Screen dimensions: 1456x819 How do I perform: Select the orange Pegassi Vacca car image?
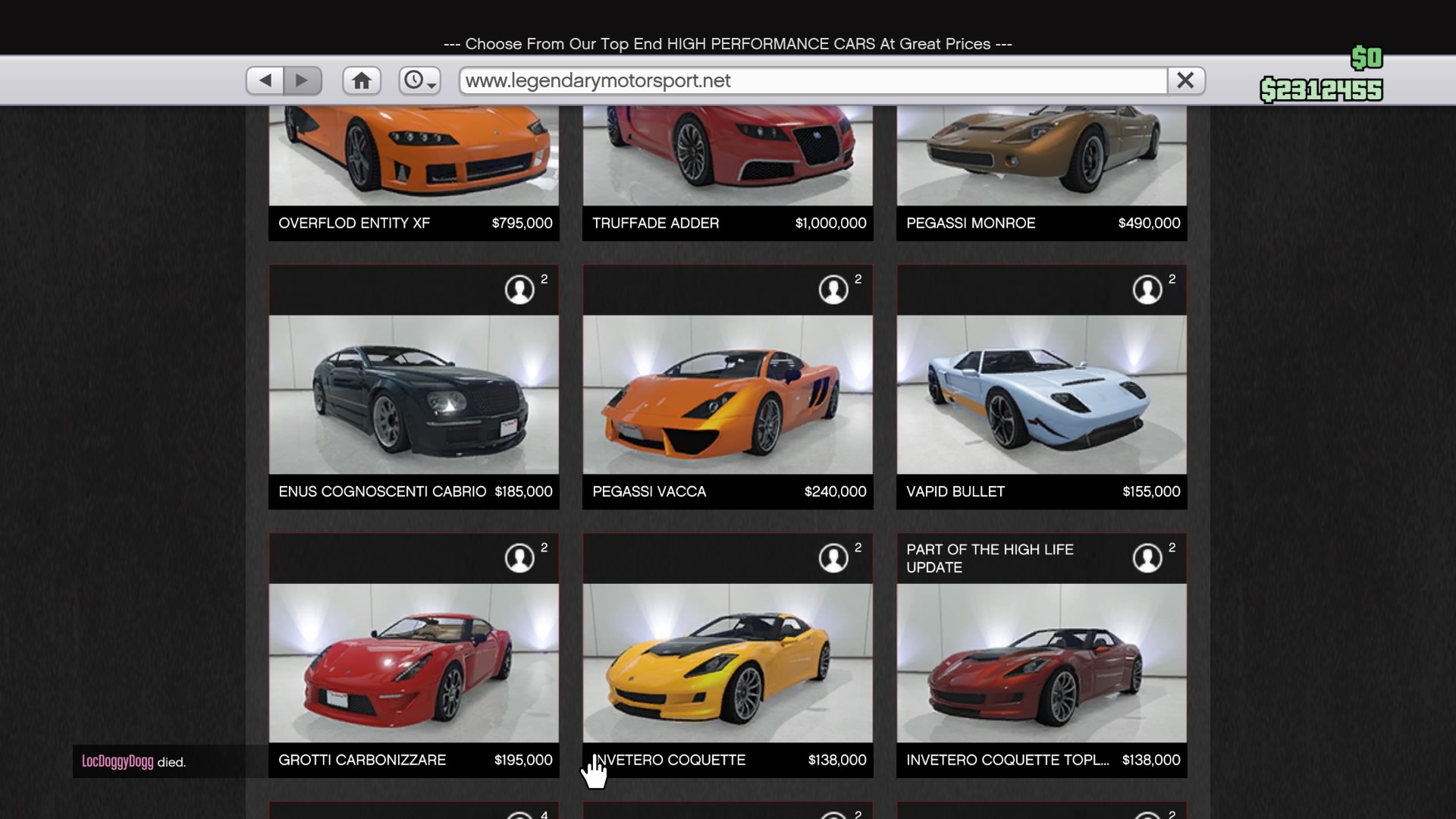[728, 394]
